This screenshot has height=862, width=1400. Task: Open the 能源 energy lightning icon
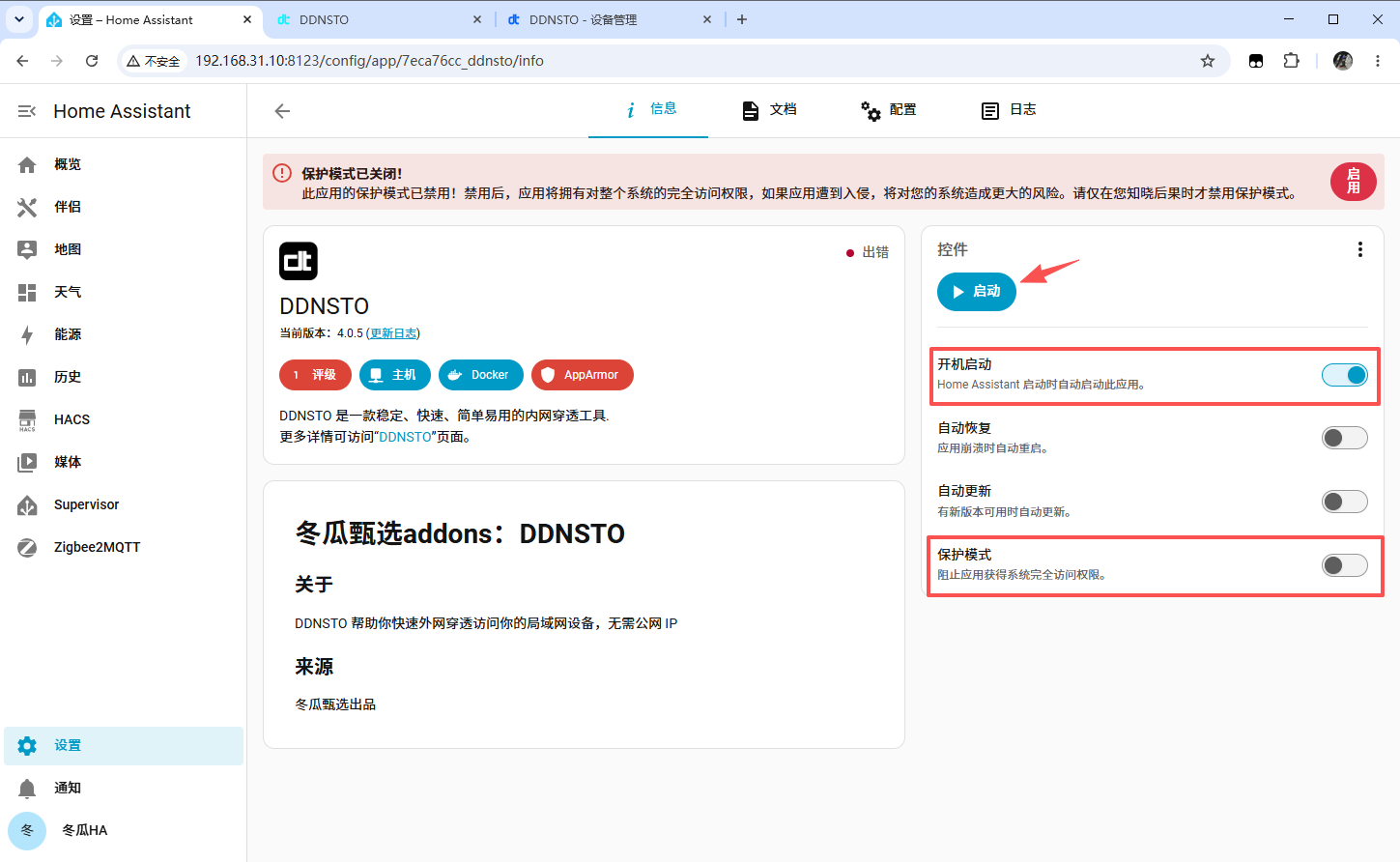point(27,334)
